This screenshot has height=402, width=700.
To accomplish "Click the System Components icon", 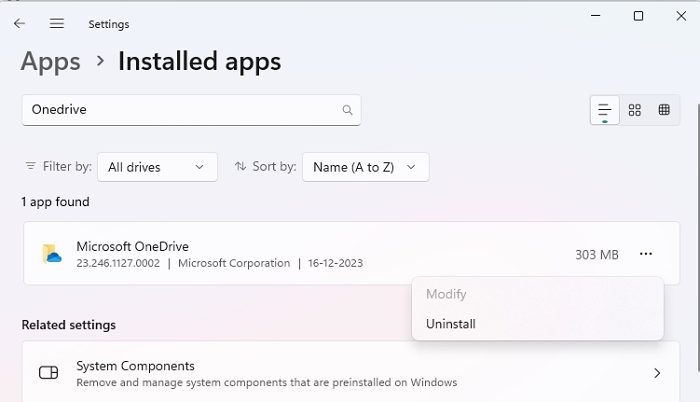I will [49, 373].
